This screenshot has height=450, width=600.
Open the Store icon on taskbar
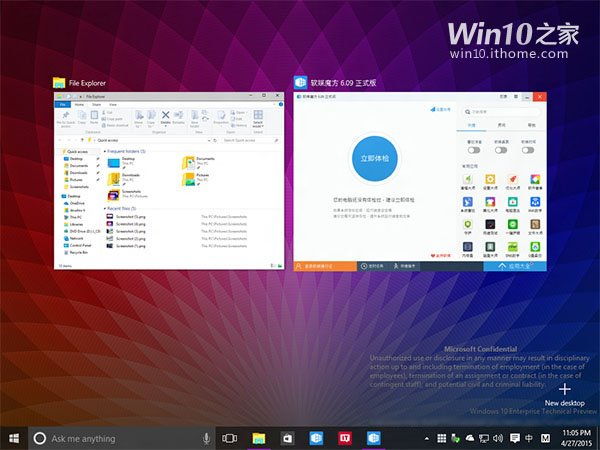coord(287,439)
